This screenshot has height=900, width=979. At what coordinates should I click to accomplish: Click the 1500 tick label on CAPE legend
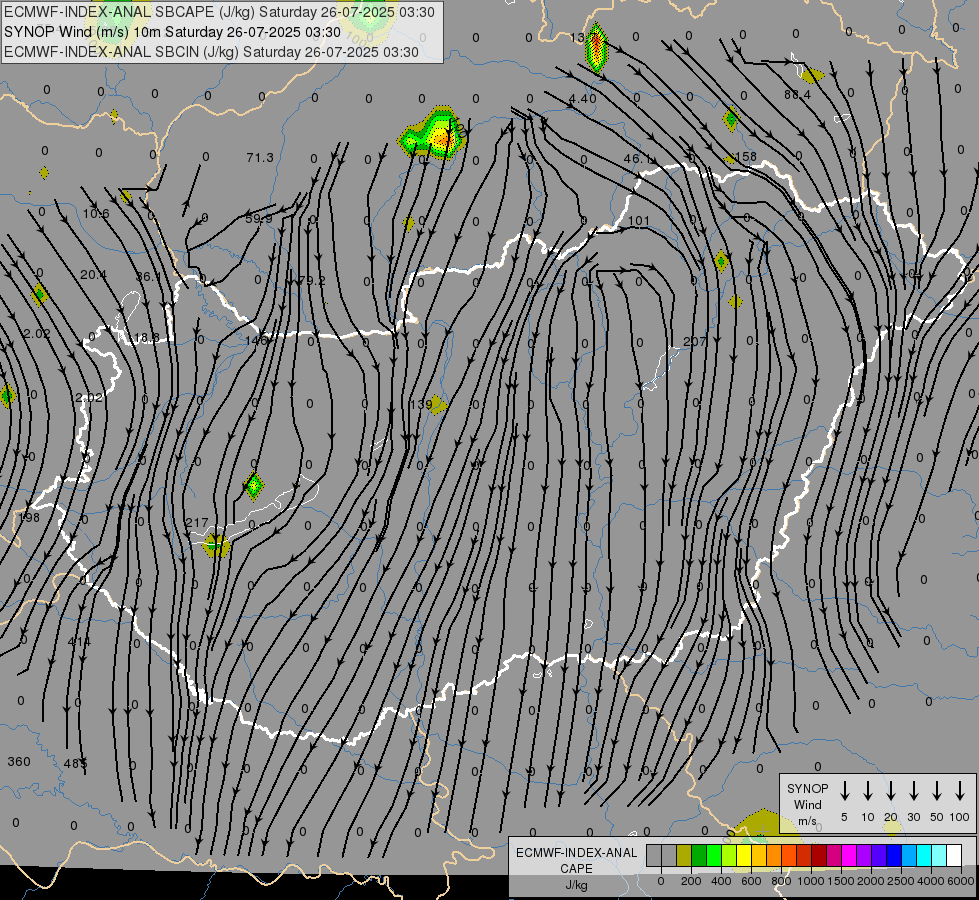840,881
